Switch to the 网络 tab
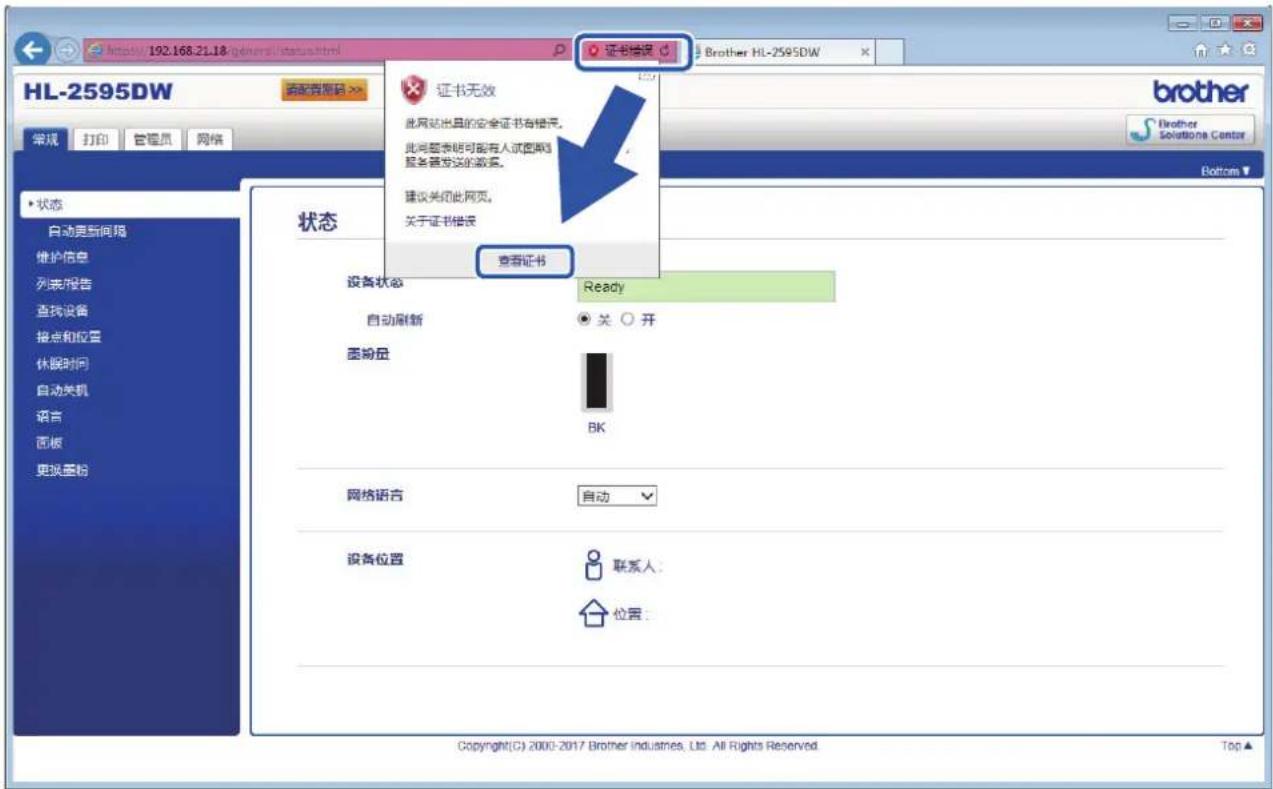Viewport: 1273px width, 789px height. tap(209, 139)
